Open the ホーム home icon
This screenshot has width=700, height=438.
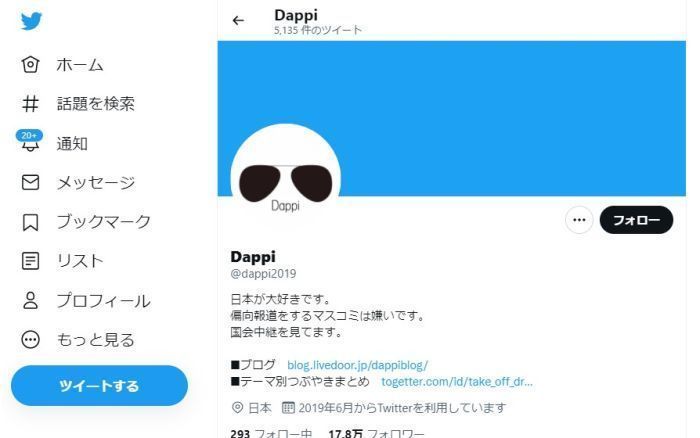(x=30, y=65)
